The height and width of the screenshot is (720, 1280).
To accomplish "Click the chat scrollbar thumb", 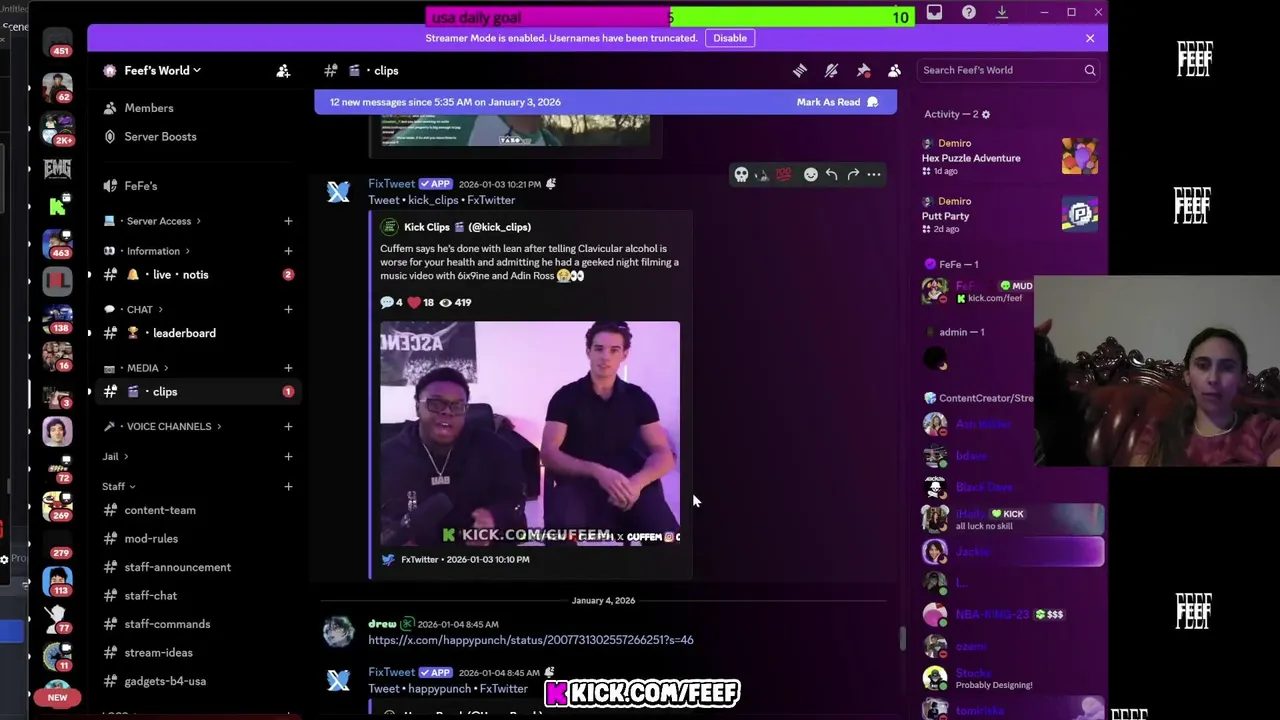I will 903,637.
